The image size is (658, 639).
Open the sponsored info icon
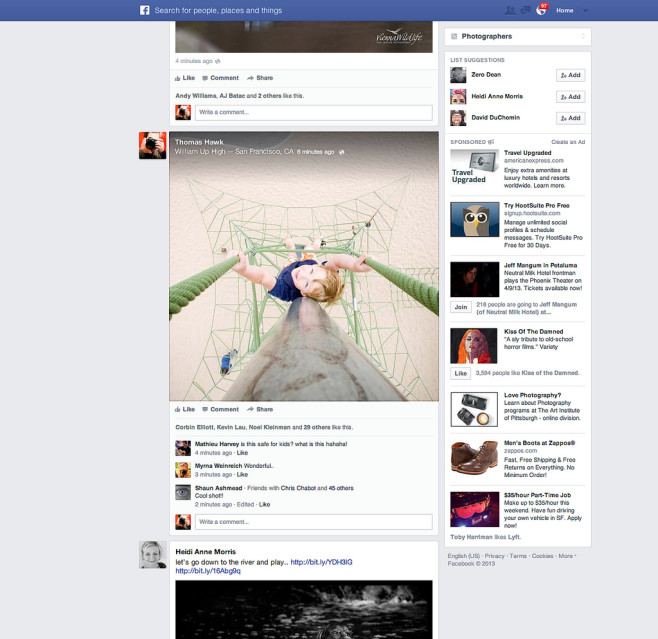click(x=491, y=142)
